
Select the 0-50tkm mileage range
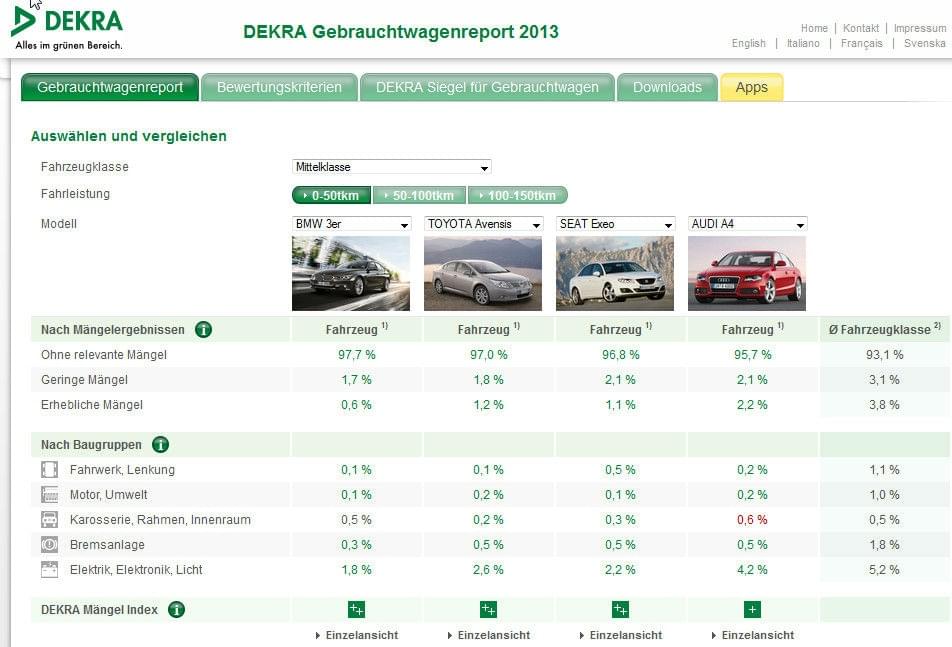[332, 195]
